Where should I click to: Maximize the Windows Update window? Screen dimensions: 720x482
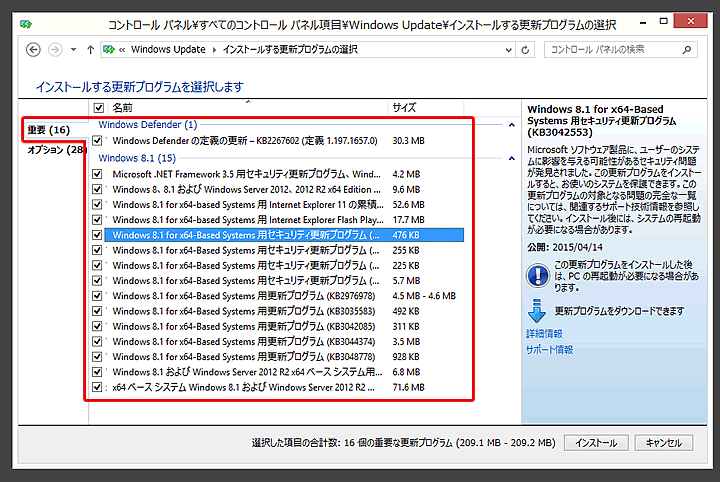[x=664, y=21]
